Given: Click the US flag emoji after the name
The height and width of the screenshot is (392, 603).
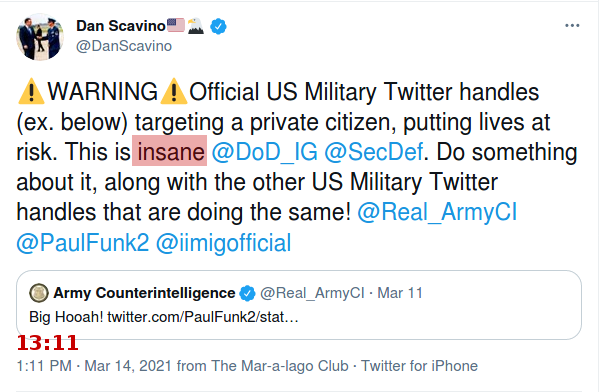Looking at the screenshot, I should tap(176, 25).
